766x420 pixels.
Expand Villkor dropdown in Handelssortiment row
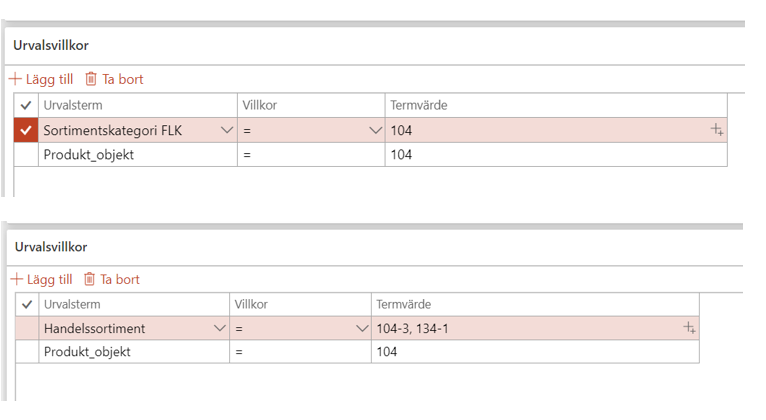(362, 328)
